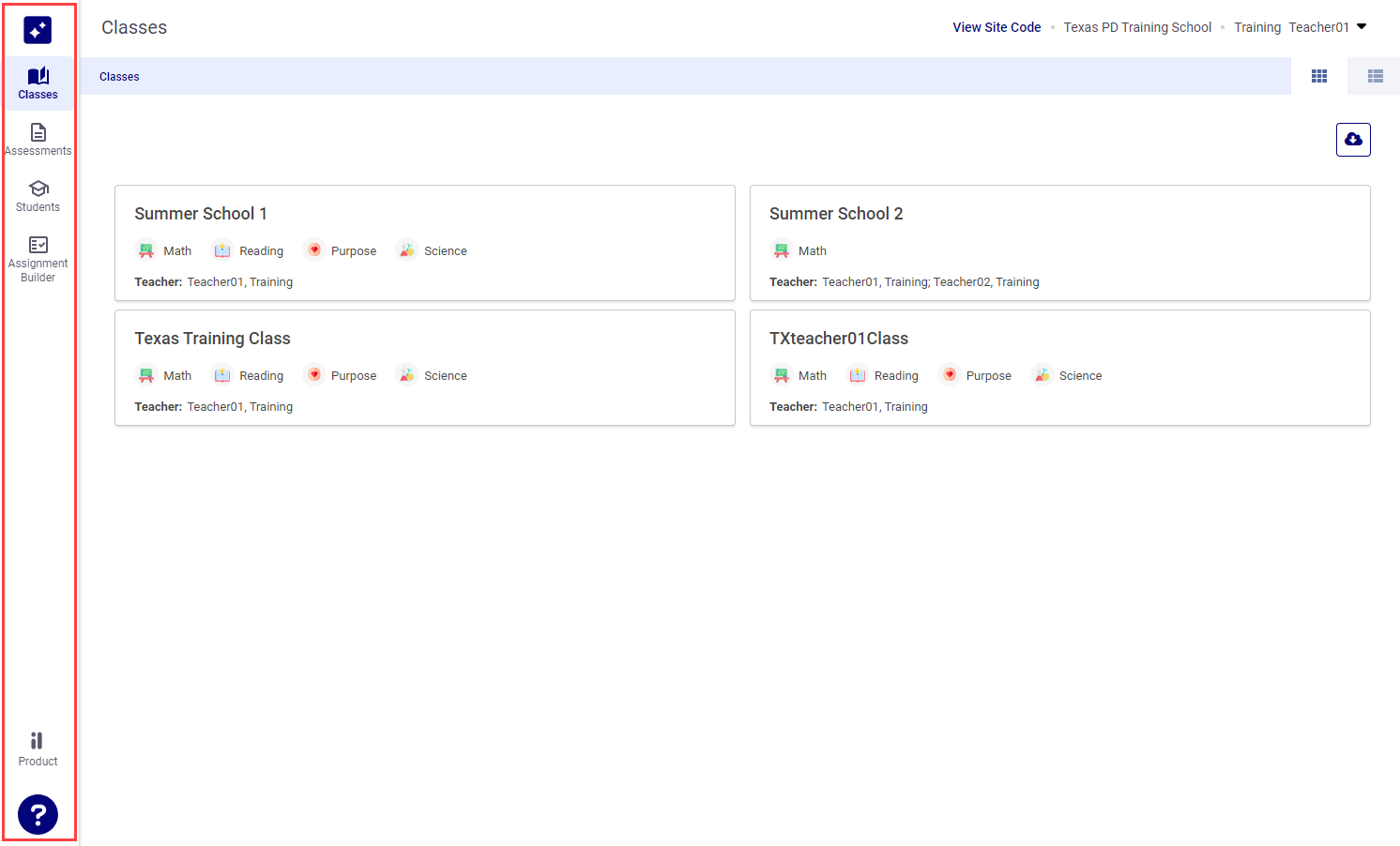Open the Students section icon

pos(38,195)
